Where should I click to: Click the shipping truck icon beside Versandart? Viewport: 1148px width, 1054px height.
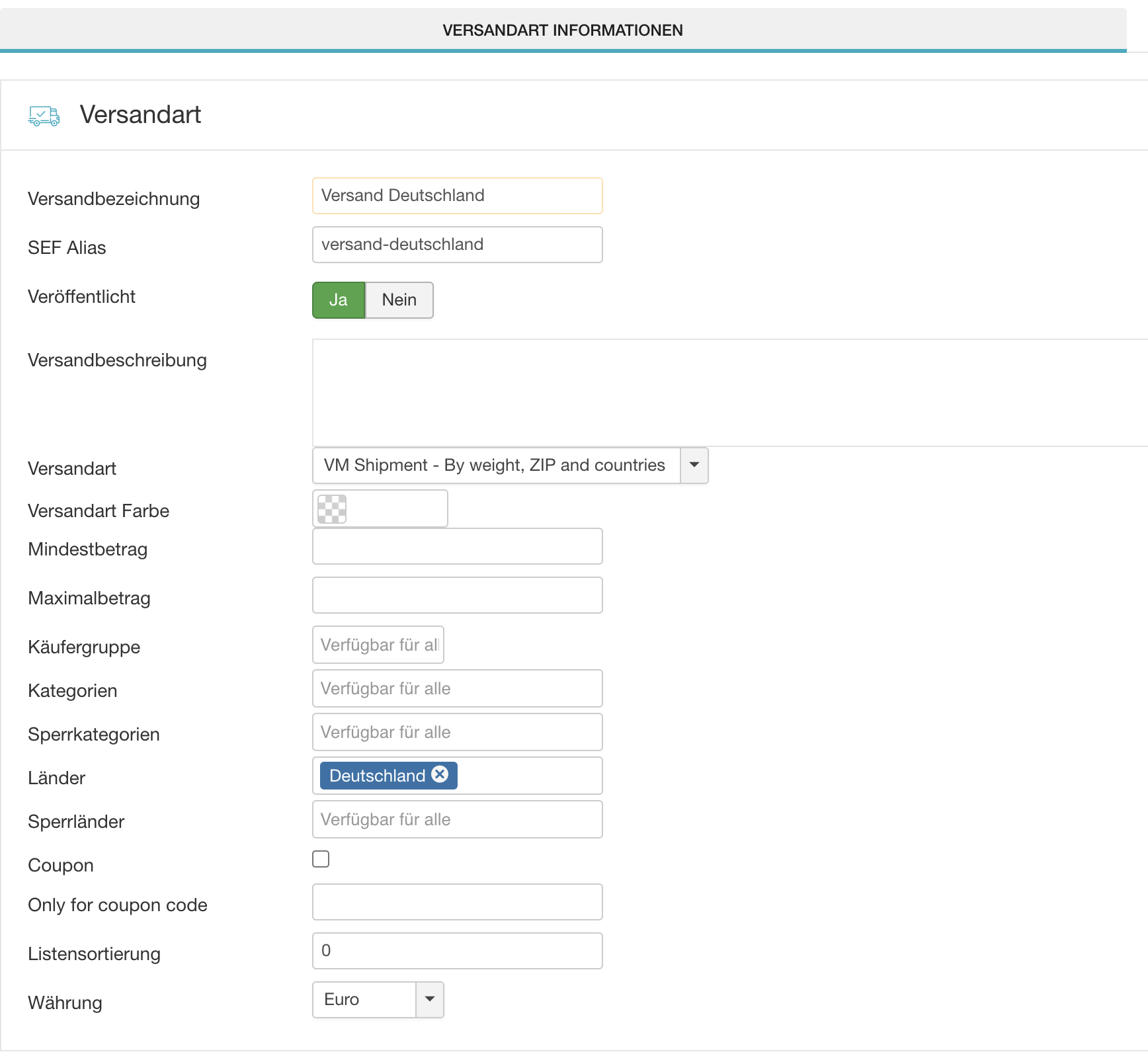[44, 116]
